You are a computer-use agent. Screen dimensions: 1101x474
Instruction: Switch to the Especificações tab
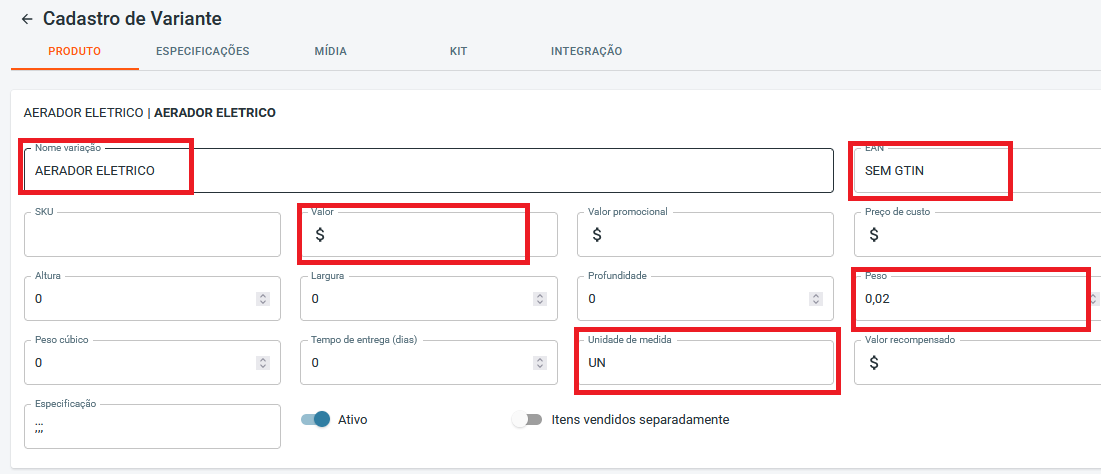point(202,51)
